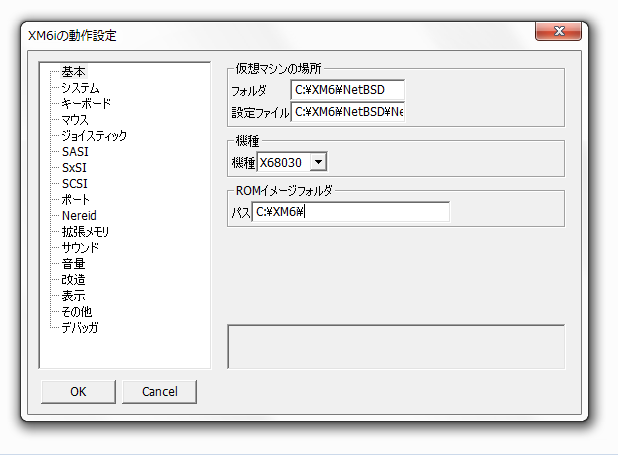Open the Nereid settings
Image resolution: width=618 pixels, height=455 pixels.
79,216
